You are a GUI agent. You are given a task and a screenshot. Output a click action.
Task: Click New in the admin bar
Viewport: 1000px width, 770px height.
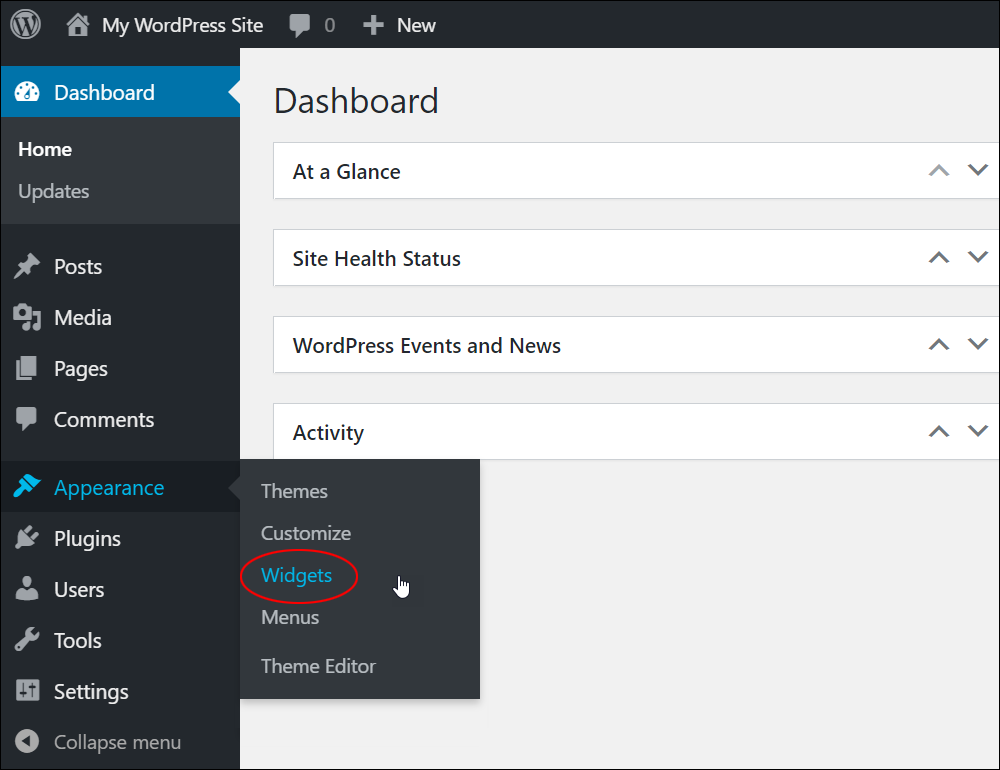(x=416, y=26)
